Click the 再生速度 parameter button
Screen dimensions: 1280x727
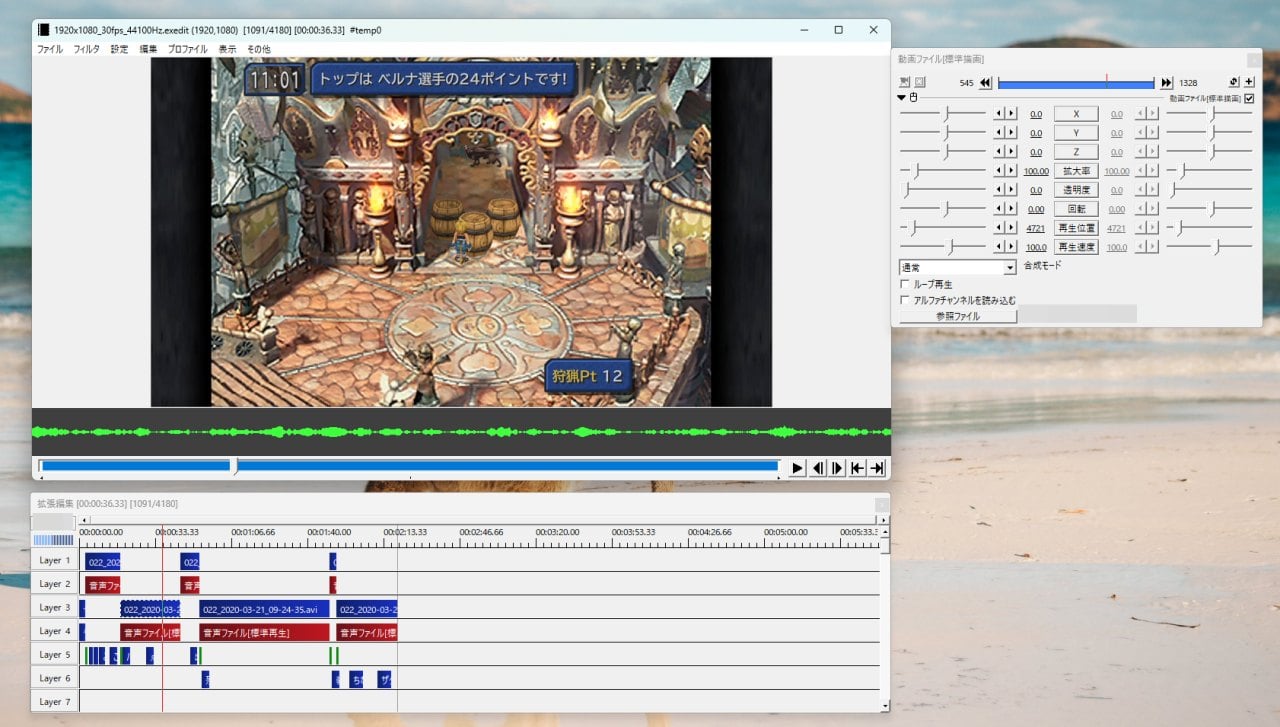(1076, 247)
